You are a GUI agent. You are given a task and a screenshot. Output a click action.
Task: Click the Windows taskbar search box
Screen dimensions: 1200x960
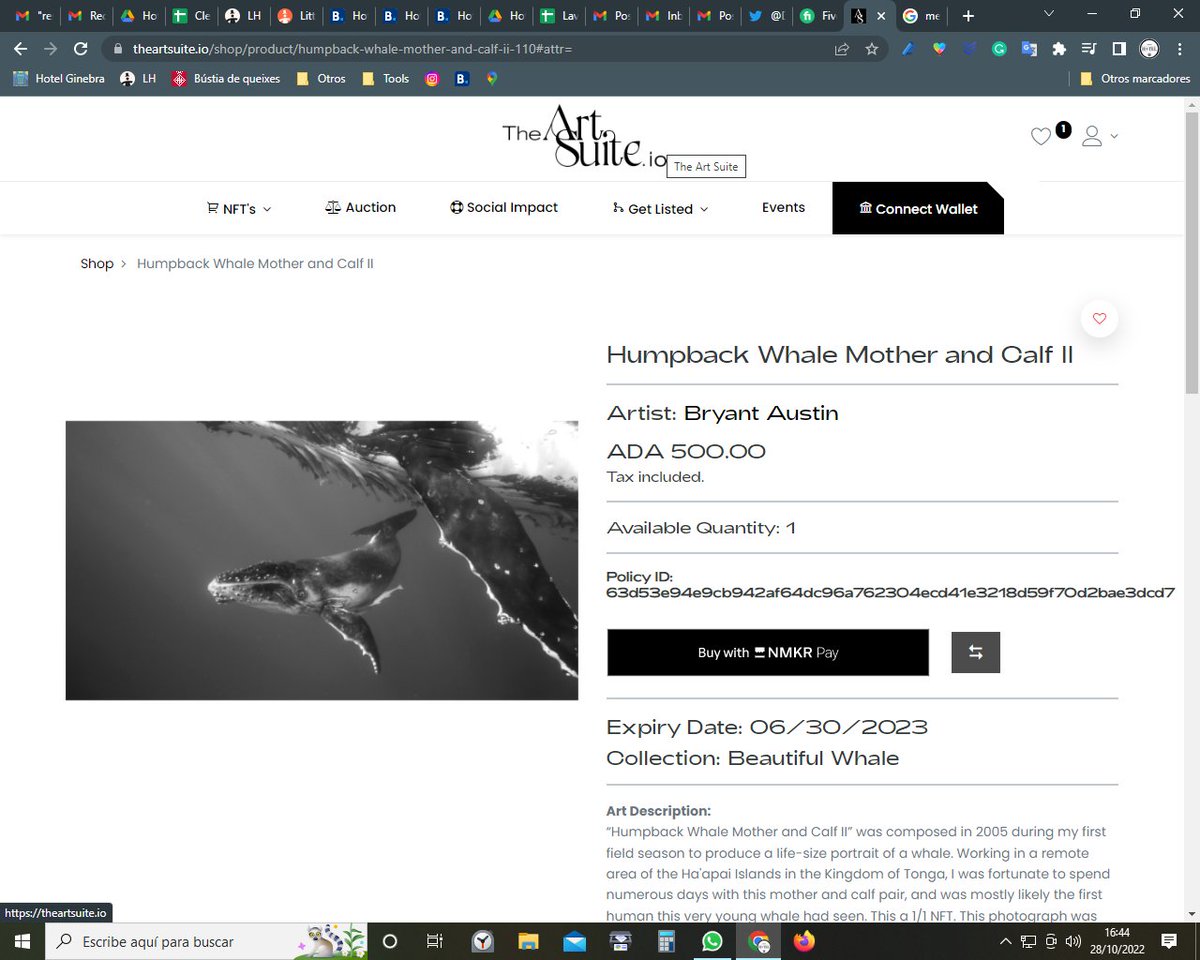point(204,941)
